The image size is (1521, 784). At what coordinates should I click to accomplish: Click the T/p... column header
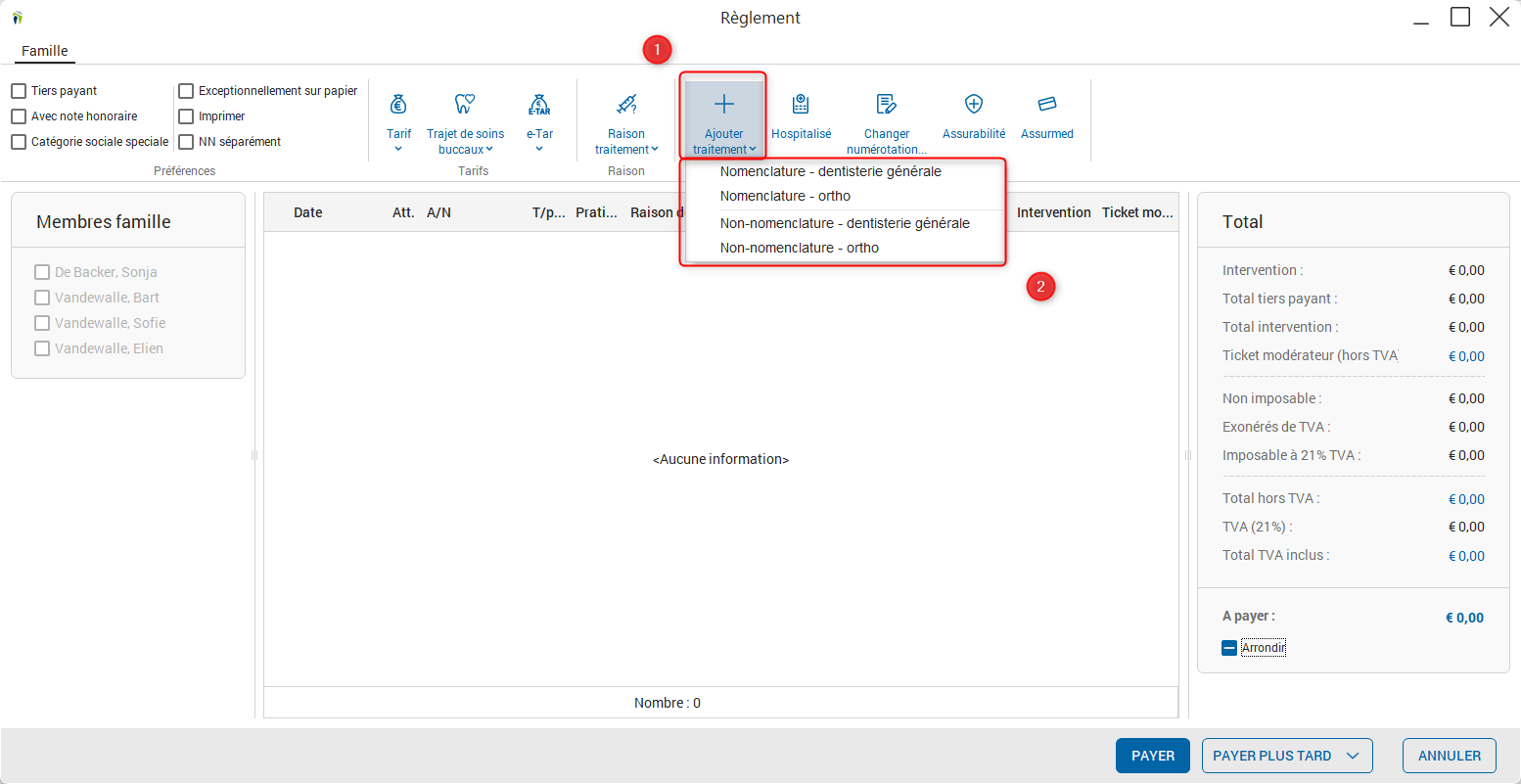549,212
